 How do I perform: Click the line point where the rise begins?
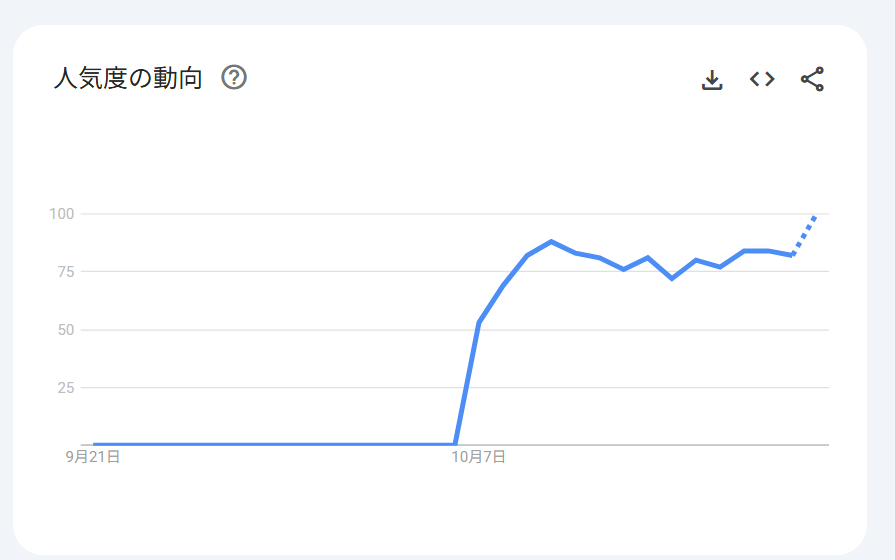point(455,444)
